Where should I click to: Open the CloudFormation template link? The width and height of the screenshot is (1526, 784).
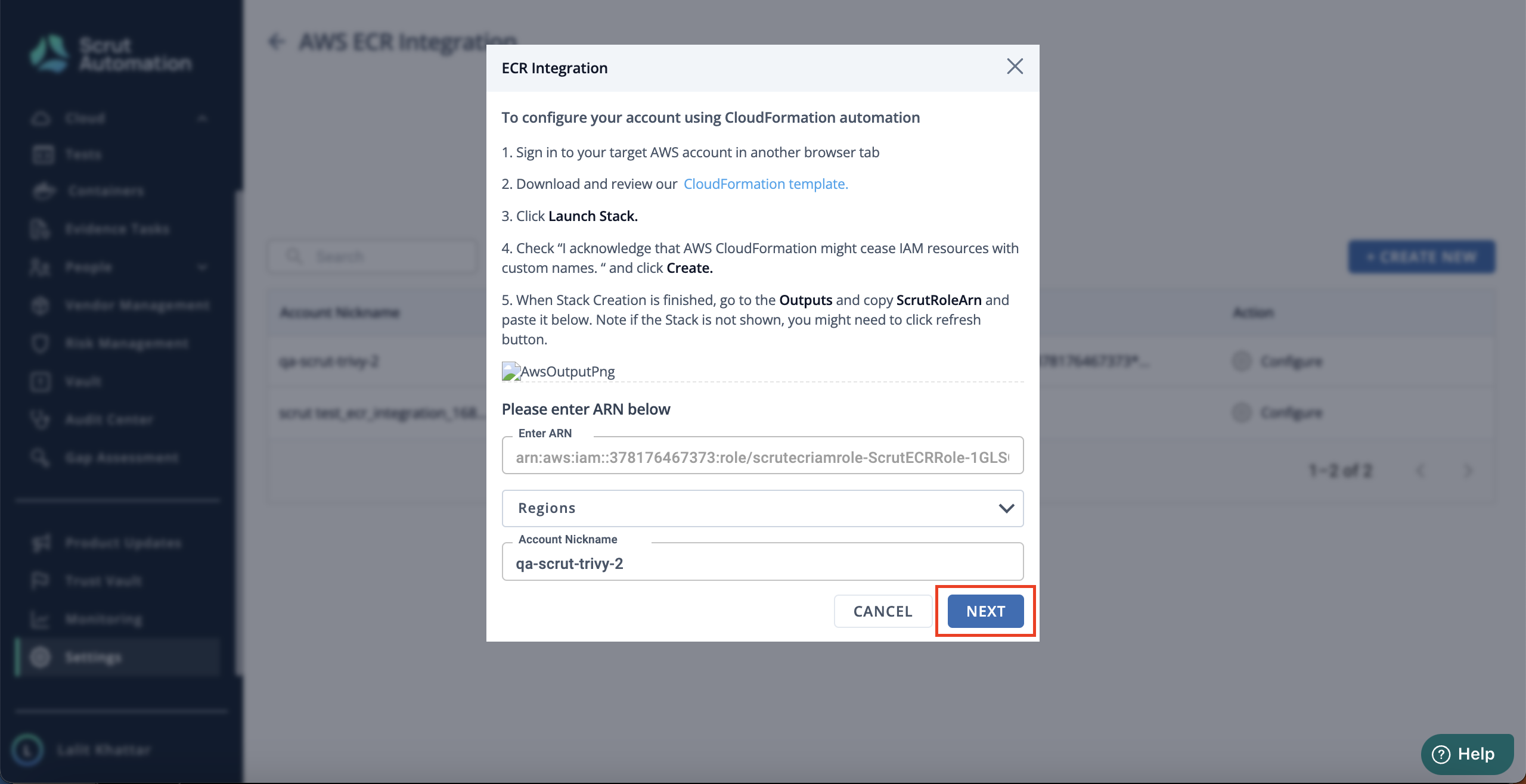click(765, 184)
